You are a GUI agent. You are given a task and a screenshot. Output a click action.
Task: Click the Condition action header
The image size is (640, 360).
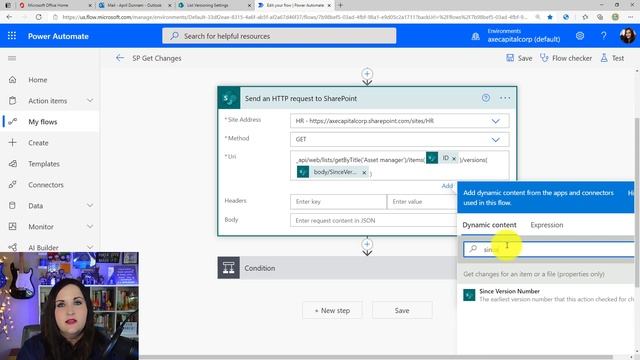337,268
